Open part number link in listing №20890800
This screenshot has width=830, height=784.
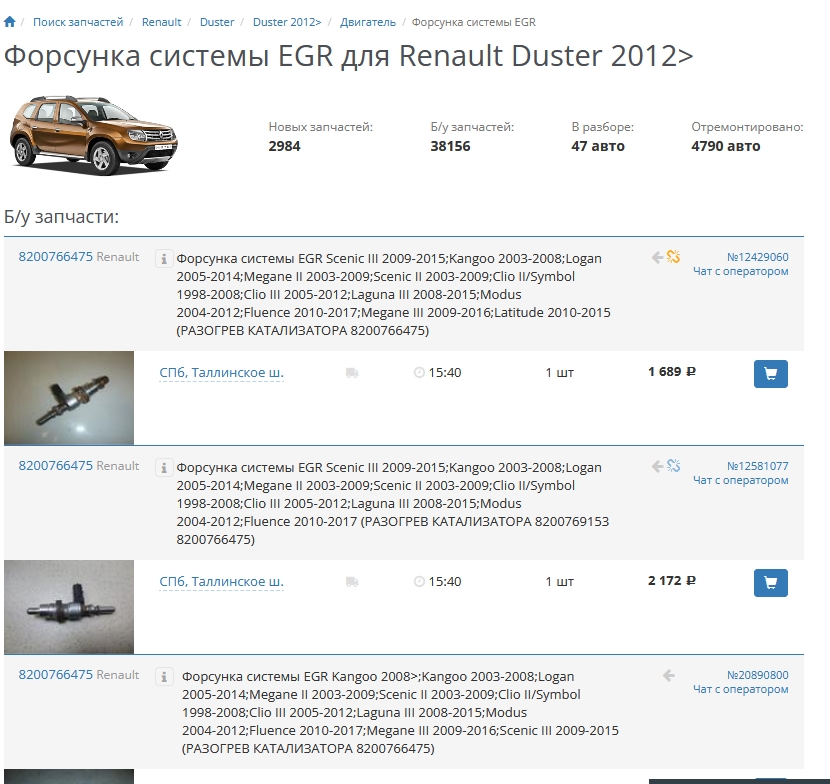point(56,675)
